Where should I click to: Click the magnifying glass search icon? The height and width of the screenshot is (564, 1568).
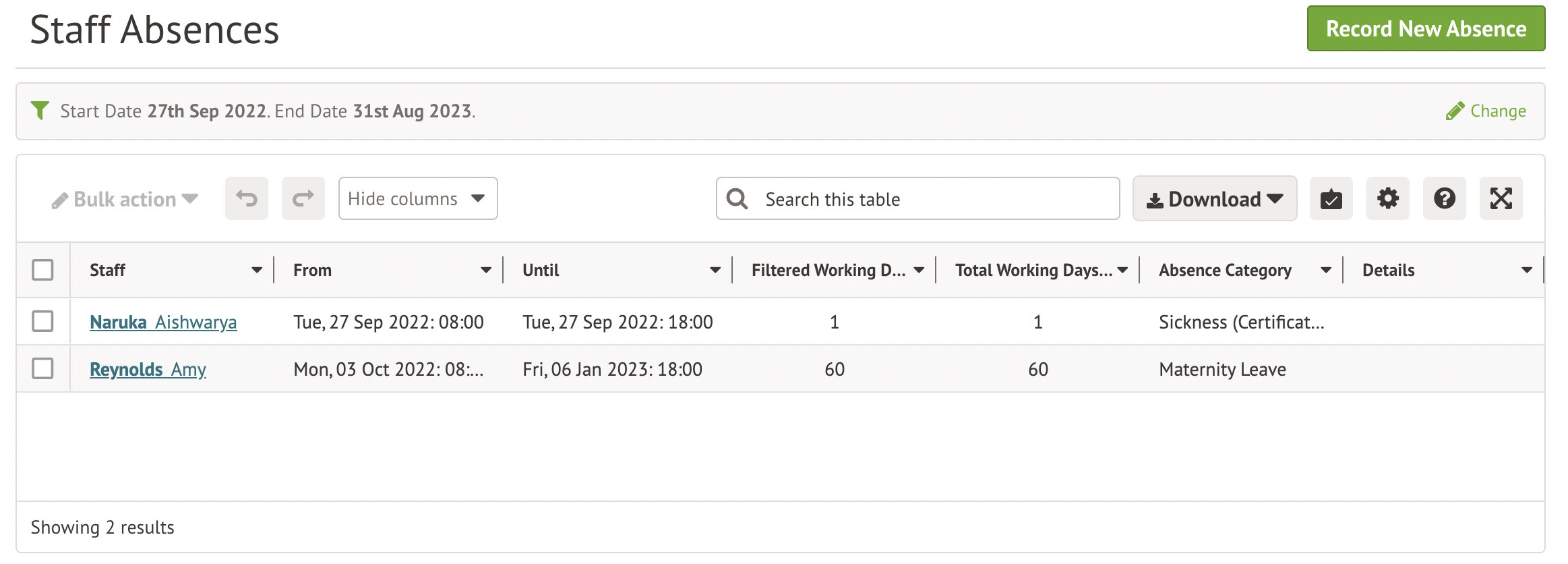(737, 199)
